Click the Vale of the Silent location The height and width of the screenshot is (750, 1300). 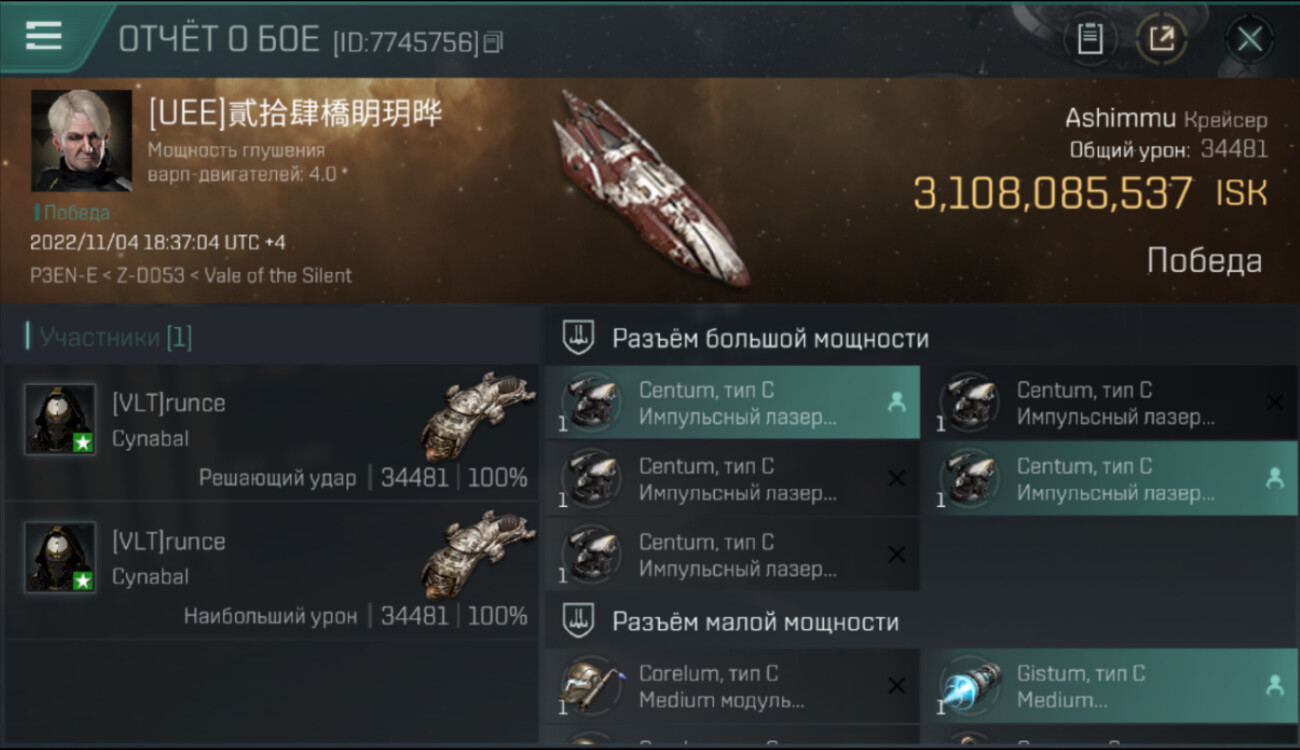(x=278, y=275)
